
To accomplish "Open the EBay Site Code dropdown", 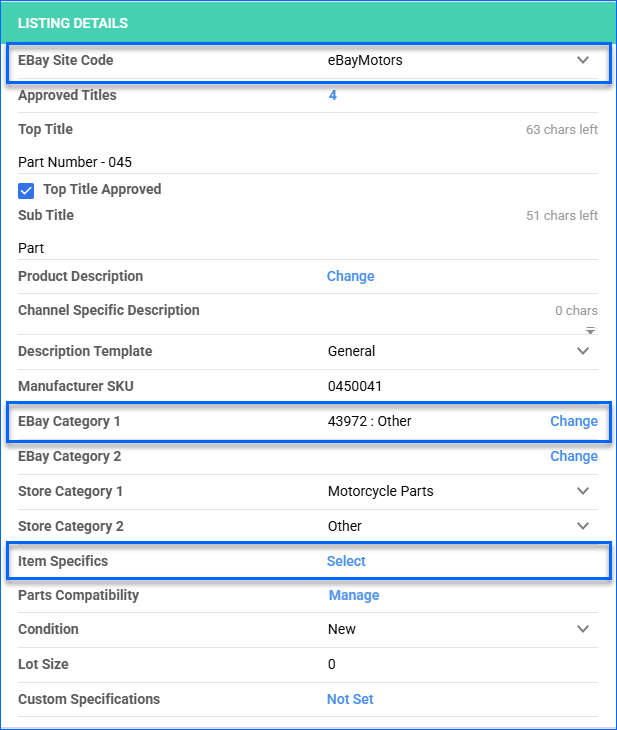I will point(583,60).
